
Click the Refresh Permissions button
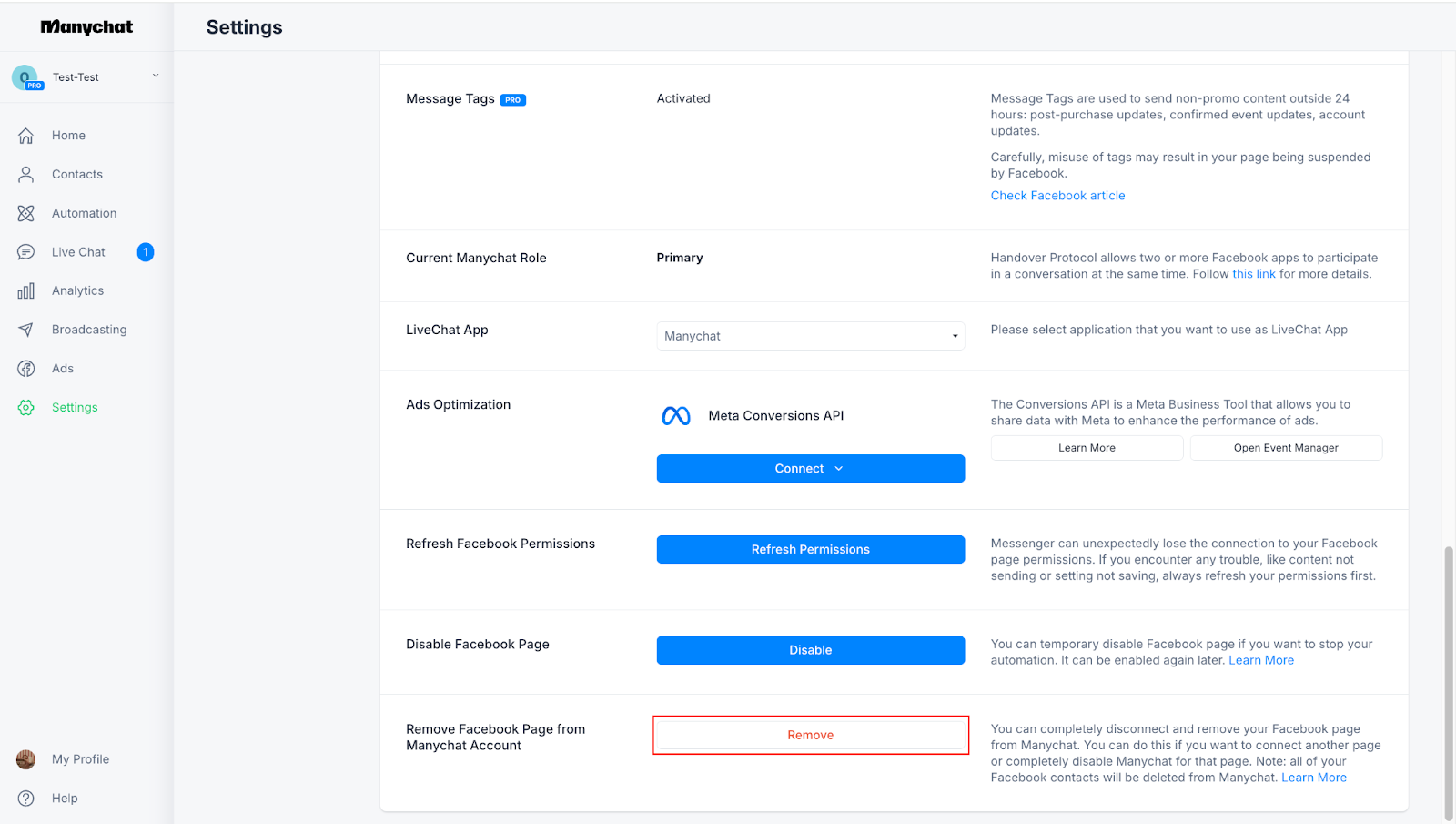(x=810, y=550)
